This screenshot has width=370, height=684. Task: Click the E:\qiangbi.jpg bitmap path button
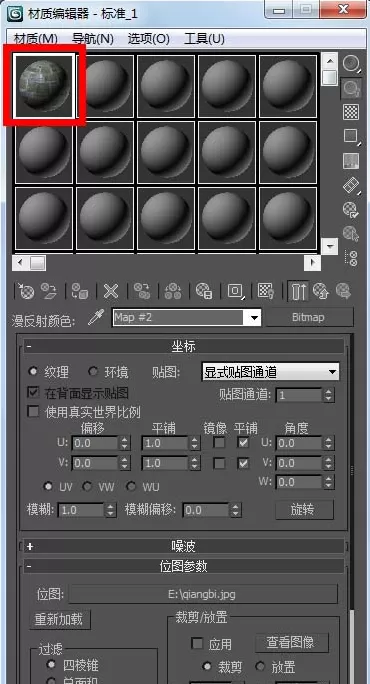203,594
